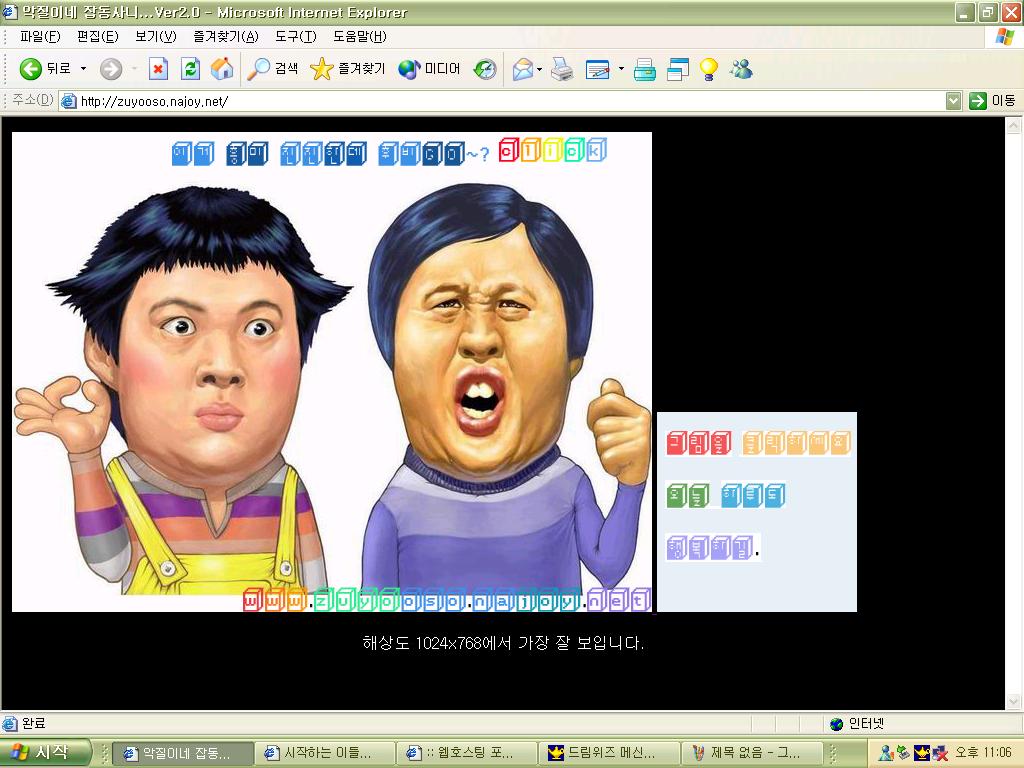This screenshot has width=1024, height=768.
Task: Click the Print icon in toolbar
Action: [562, 69]
